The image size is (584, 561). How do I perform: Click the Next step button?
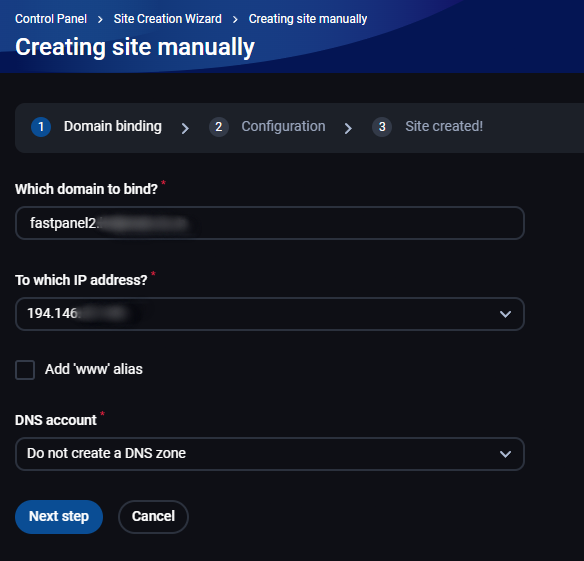(59, 517)
